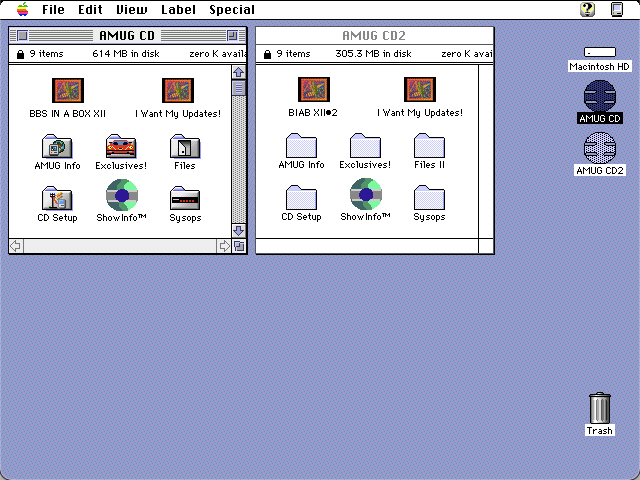Open the Apple menu
Viewport: 640px width, 480px height.
(23, 9)
